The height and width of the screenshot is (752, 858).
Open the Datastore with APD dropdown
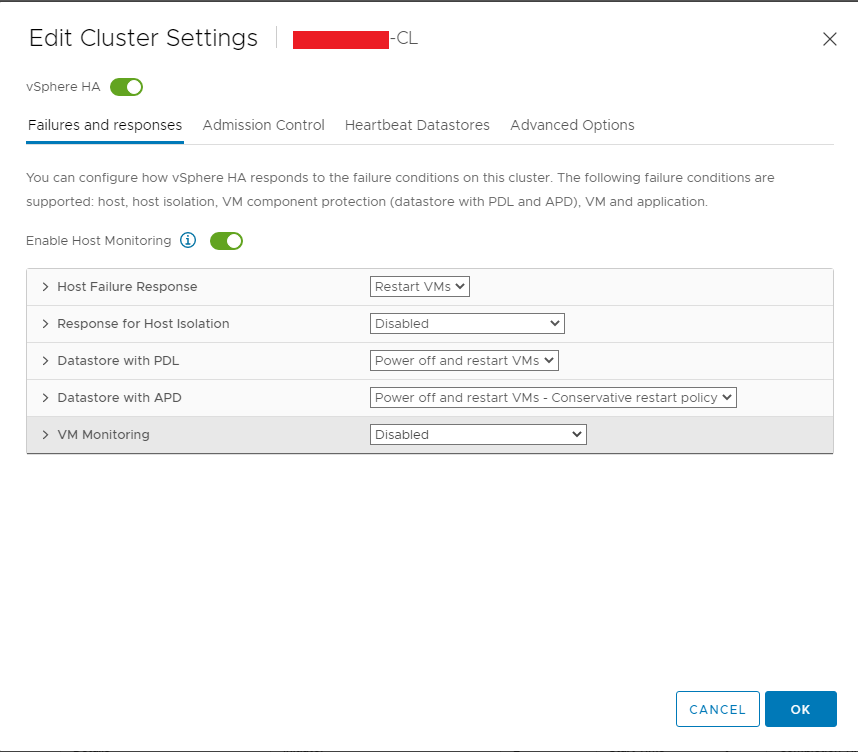(553, 397)
